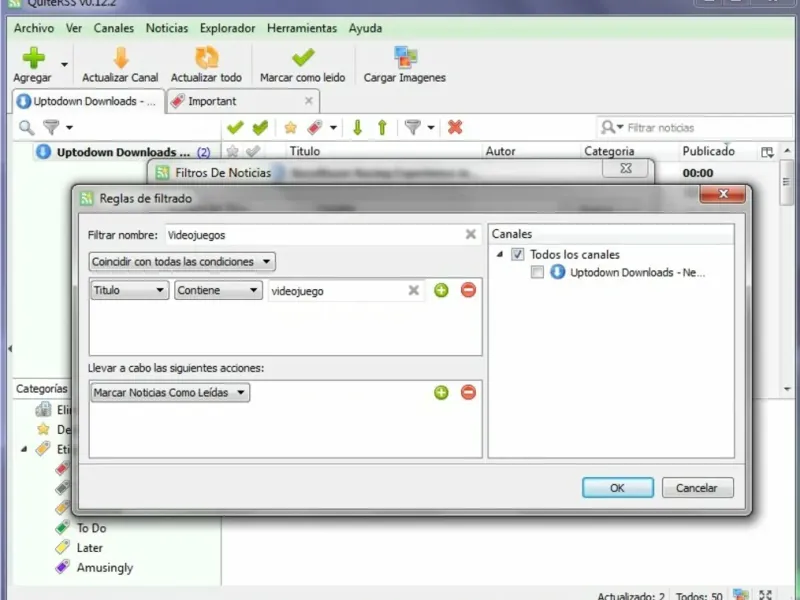Open the Canales menu
This screenshot has width=800, height=600.
[113, 29]
